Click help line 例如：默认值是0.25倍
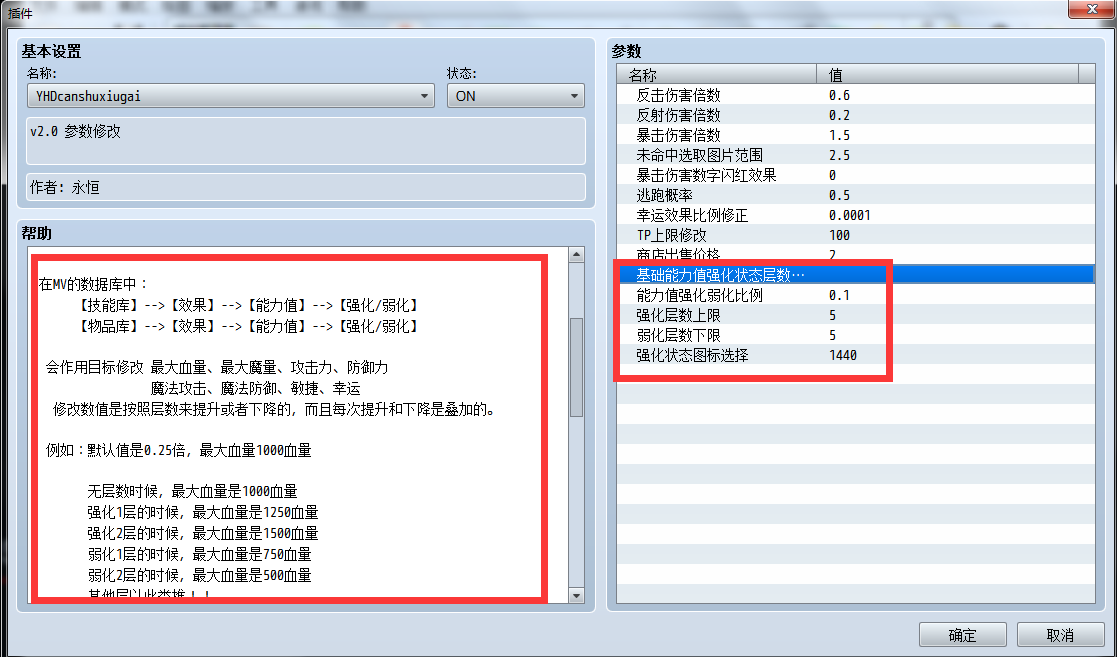This screenshot has width=1117, height=657. (x=178, y=450)
